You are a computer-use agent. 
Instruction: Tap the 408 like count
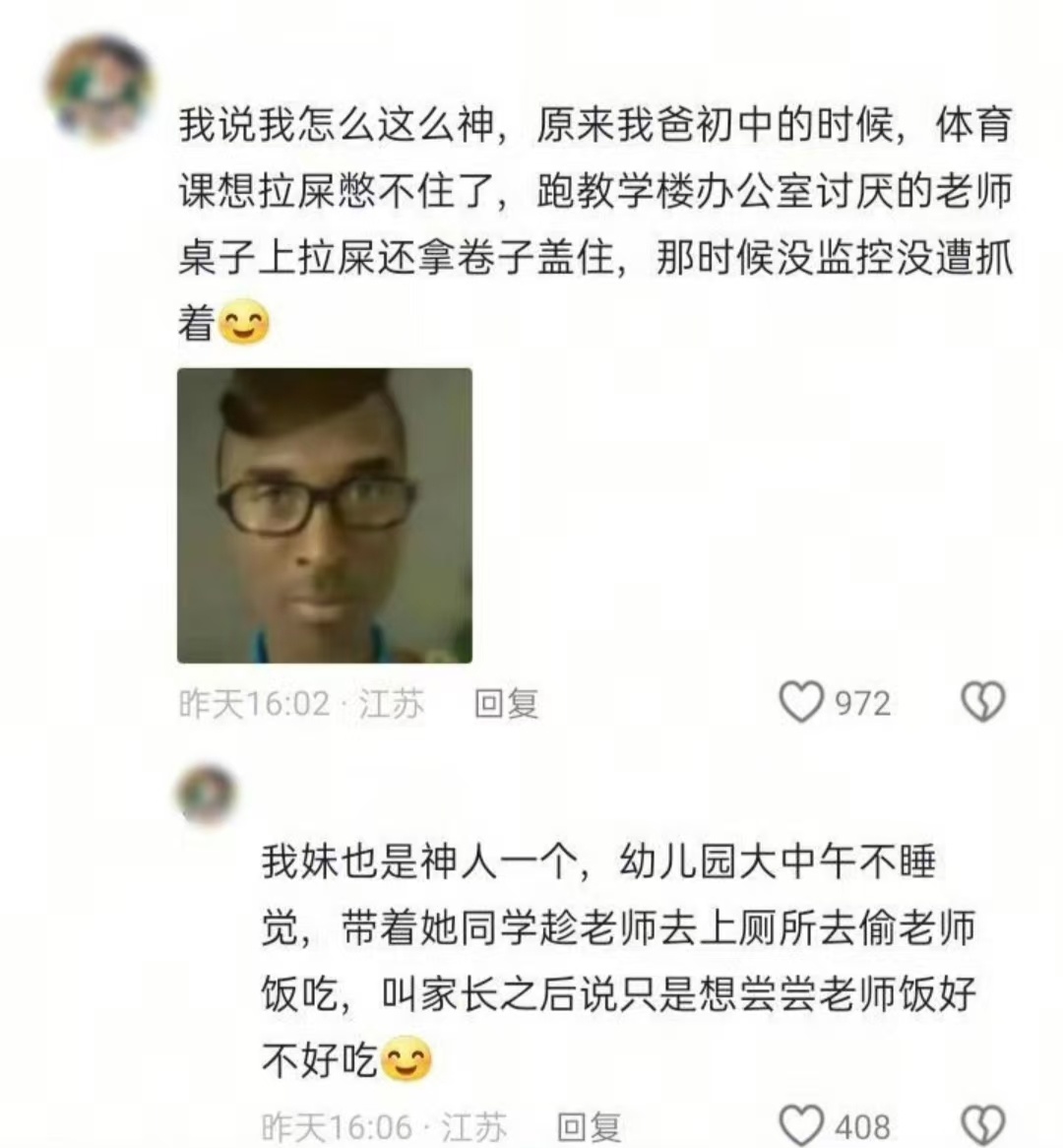[863, 1126]
